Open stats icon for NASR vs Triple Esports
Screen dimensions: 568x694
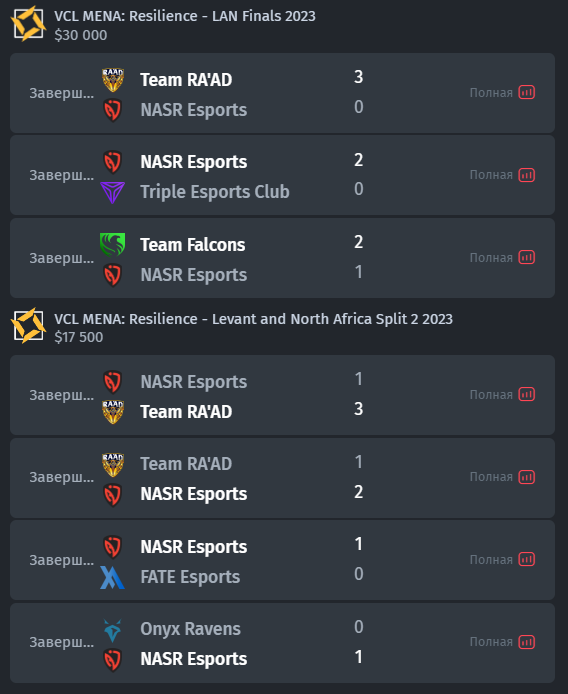(526, 175)
